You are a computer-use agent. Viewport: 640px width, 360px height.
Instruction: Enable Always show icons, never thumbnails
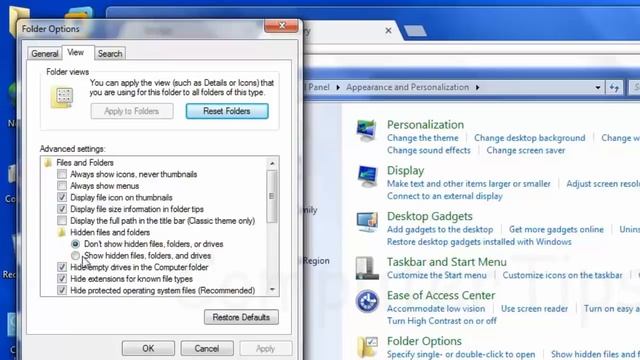[x=62, y=174]
